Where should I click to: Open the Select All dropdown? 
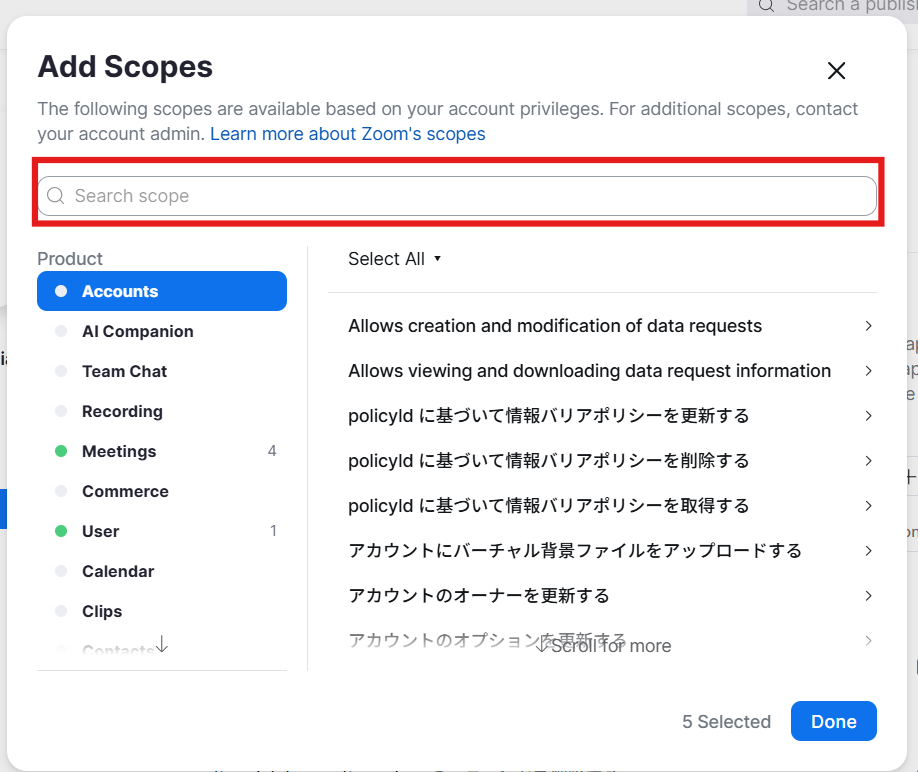(394, 259)
